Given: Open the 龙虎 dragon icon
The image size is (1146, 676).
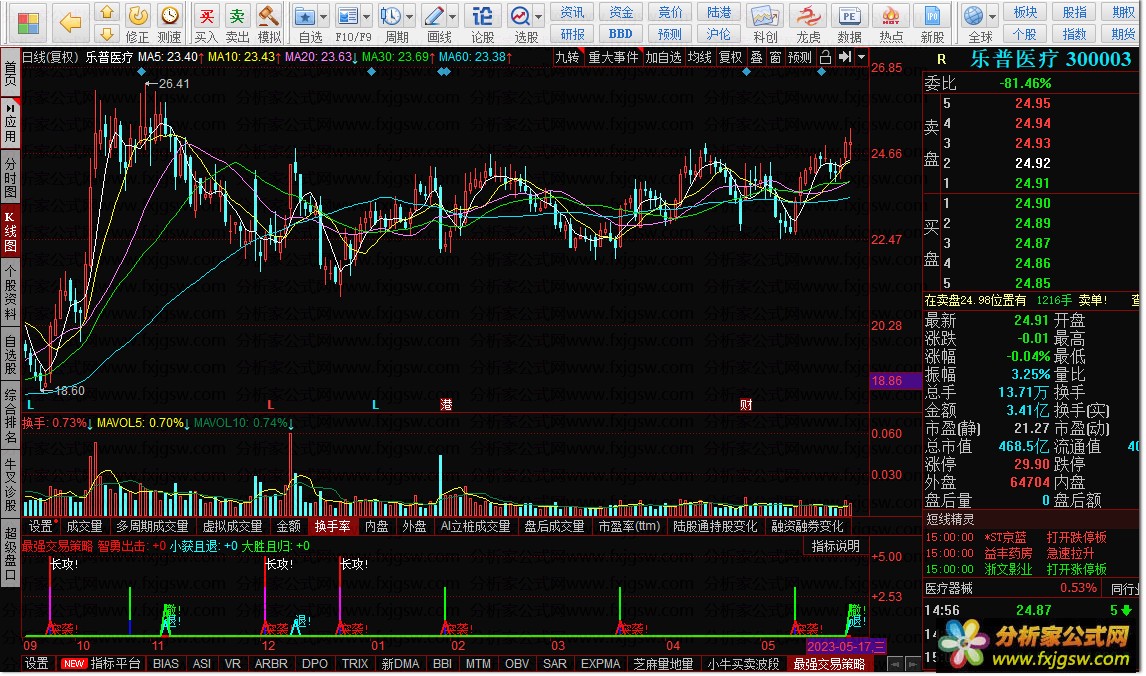Looking at the screenshot, I should (x=808, y=16).
